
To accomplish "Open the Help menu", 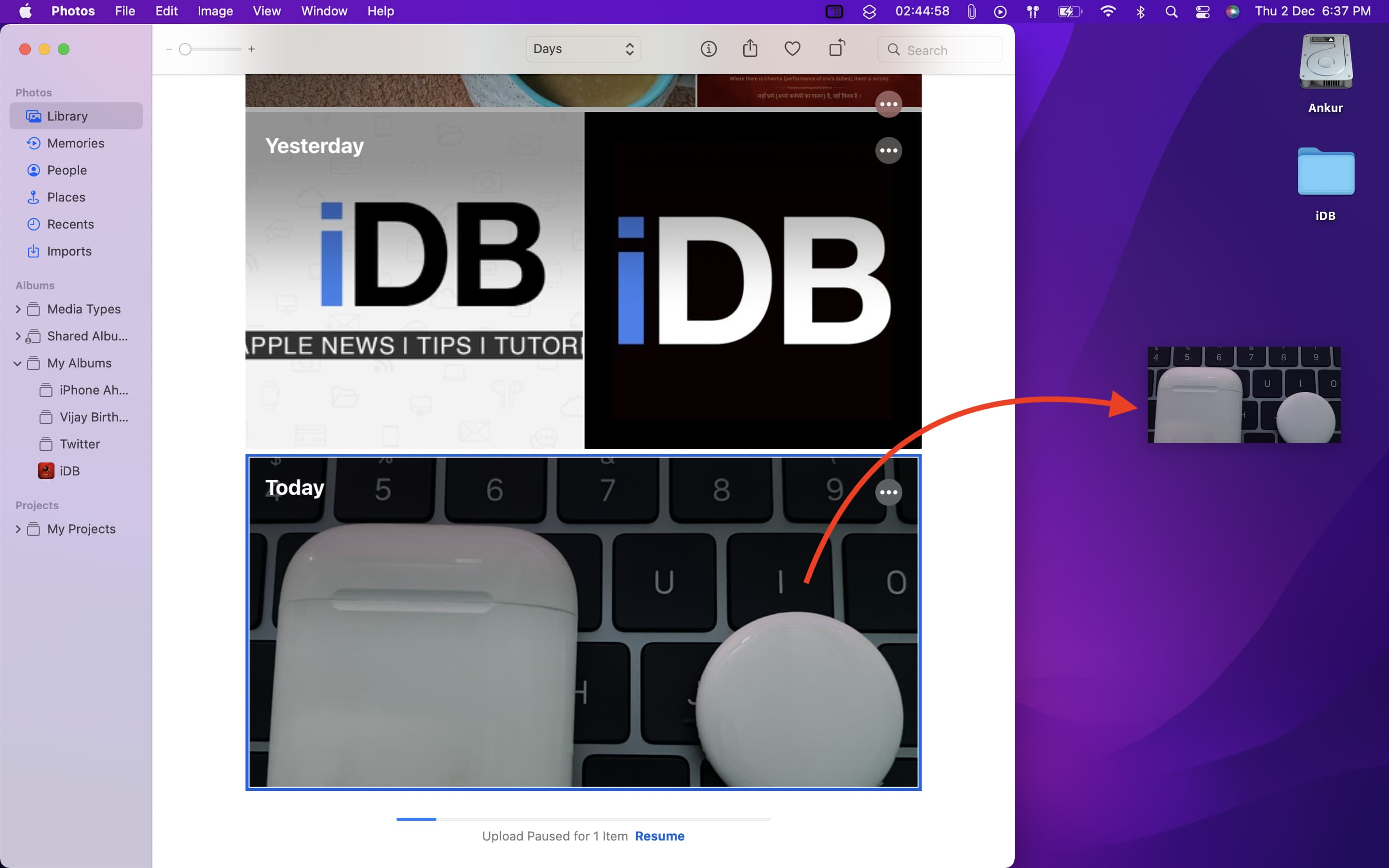I will [x=381, y=12].
